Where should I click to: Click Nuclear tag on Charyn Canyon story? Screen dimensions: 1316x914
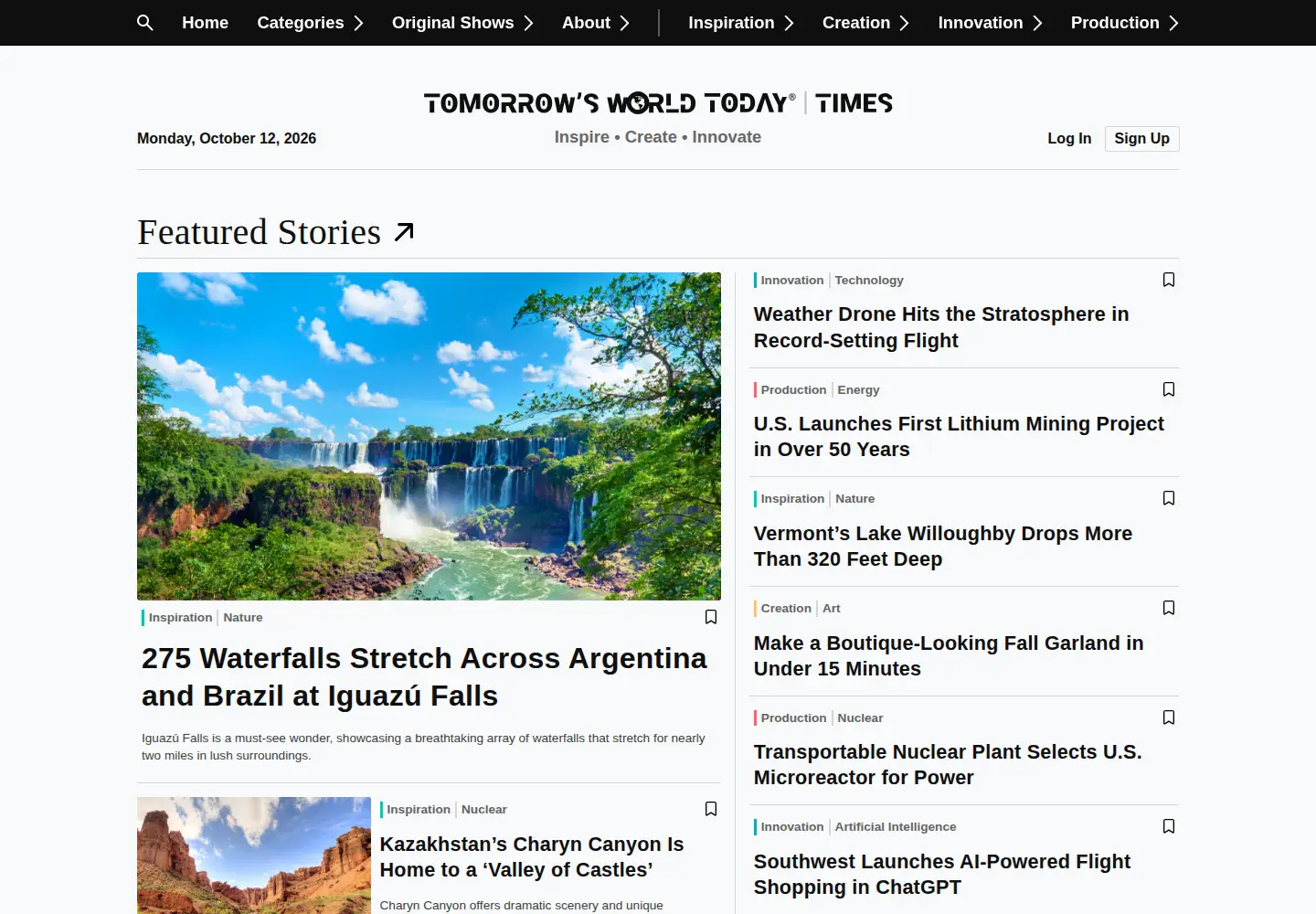(483, 809)
